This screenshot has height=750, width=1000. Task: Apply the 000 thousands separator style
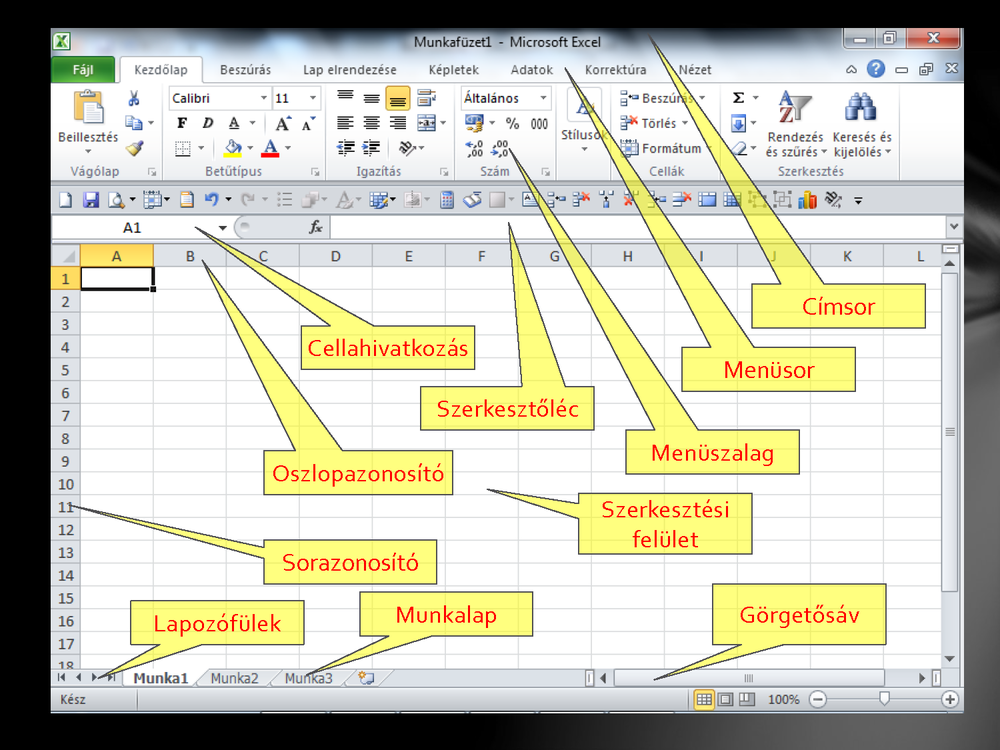click(540, 124)
